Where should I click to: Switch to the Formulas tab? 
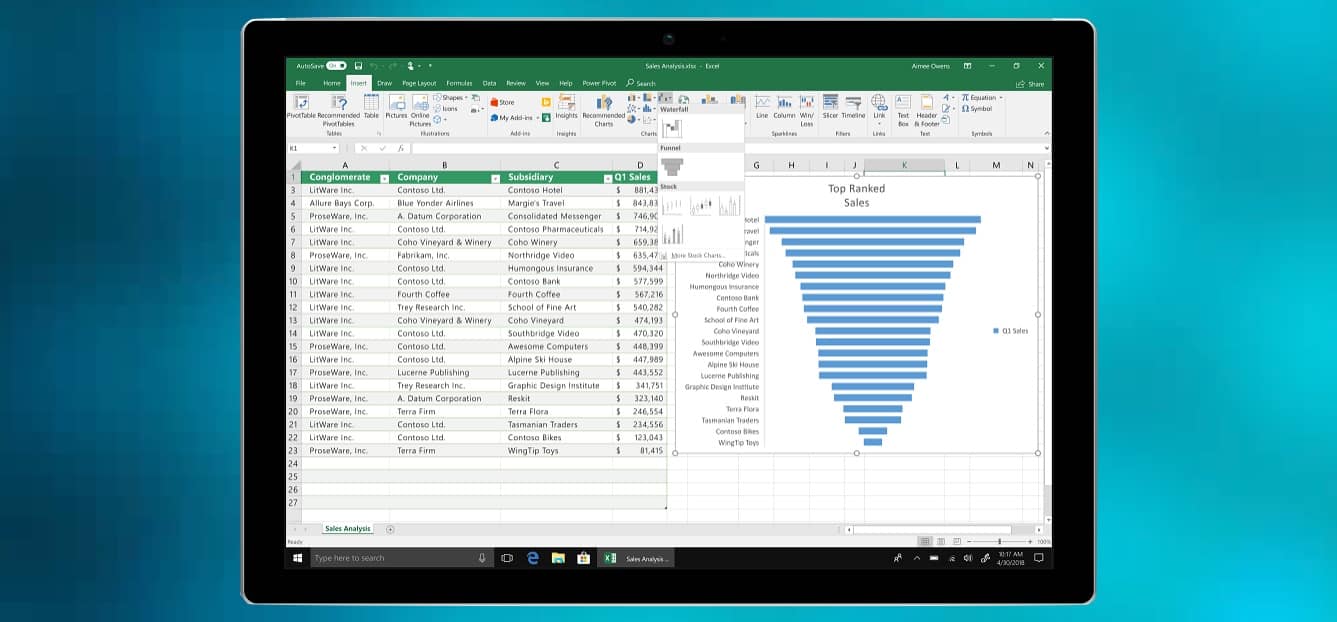coord(459,83)
